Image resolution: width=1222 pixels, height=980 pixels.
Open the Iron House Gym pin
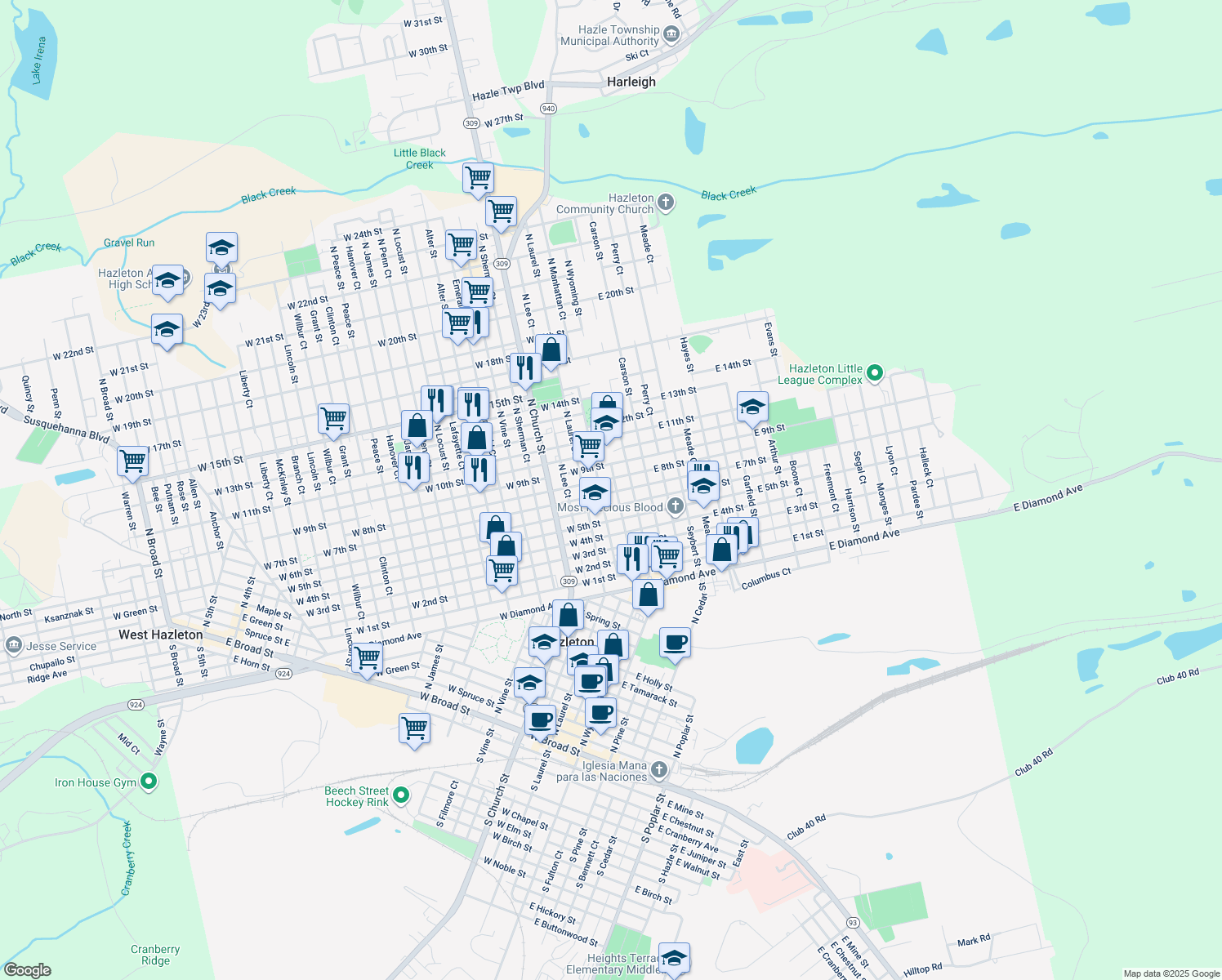coord(149,782)
